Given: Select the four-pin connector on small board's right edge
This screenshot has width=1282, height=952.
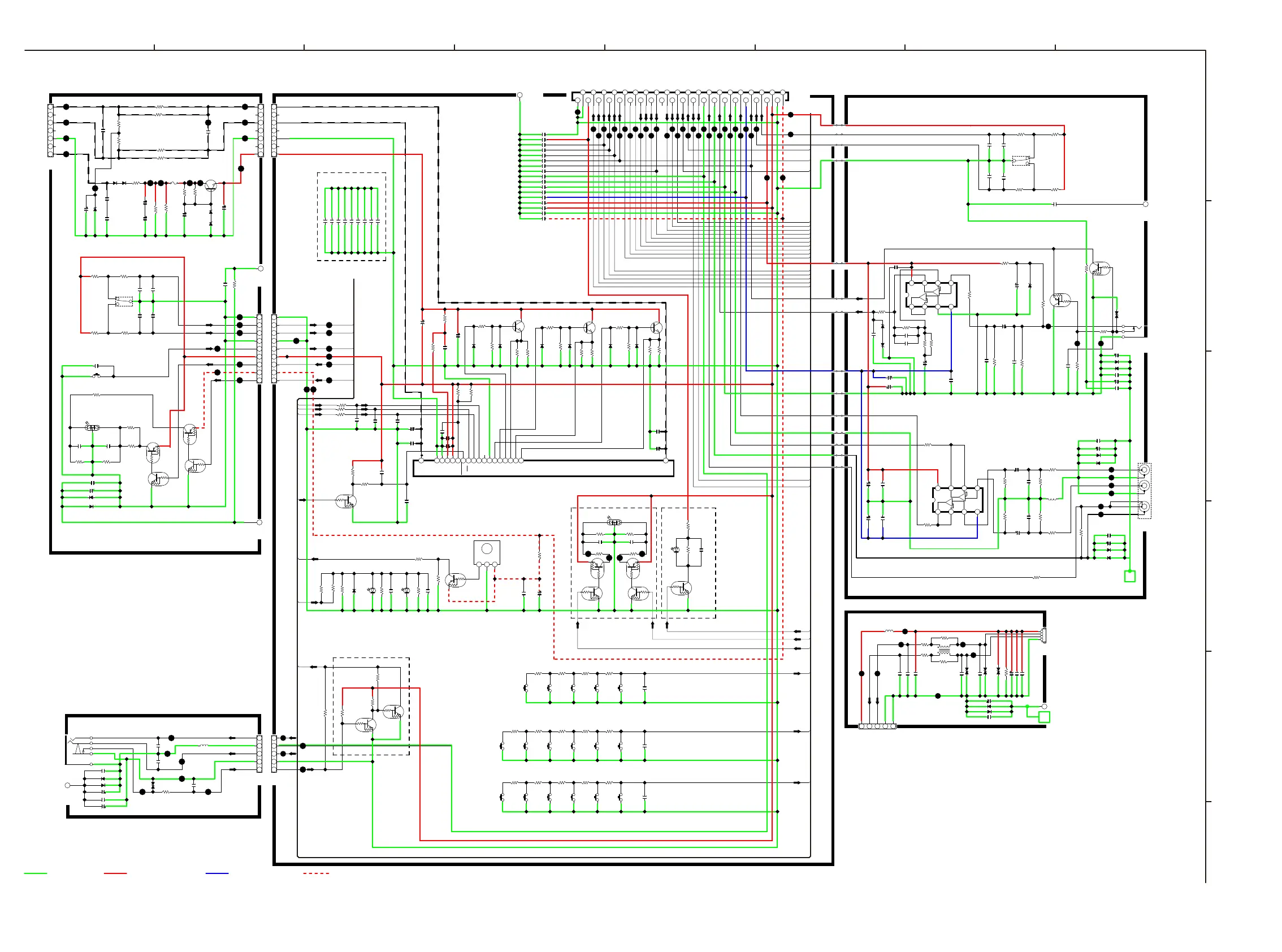Looking at the screenshot, I should coord(1043,635).
